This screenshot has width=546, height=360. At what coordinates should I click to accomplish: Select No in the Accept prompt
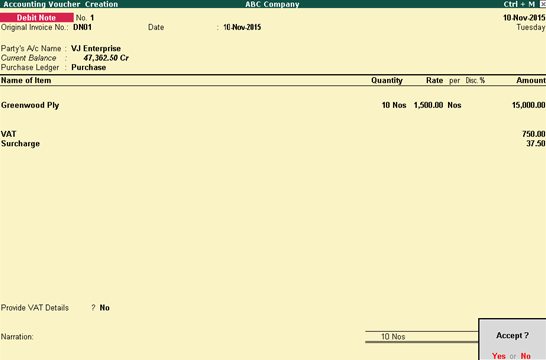[x=525, y=356]
